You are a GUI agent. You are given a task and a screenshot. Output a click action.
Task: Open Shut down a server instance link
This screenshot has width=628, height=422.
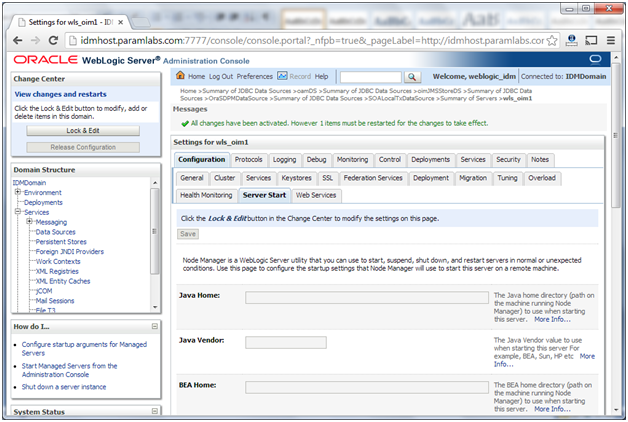click(x=64, y=387)
